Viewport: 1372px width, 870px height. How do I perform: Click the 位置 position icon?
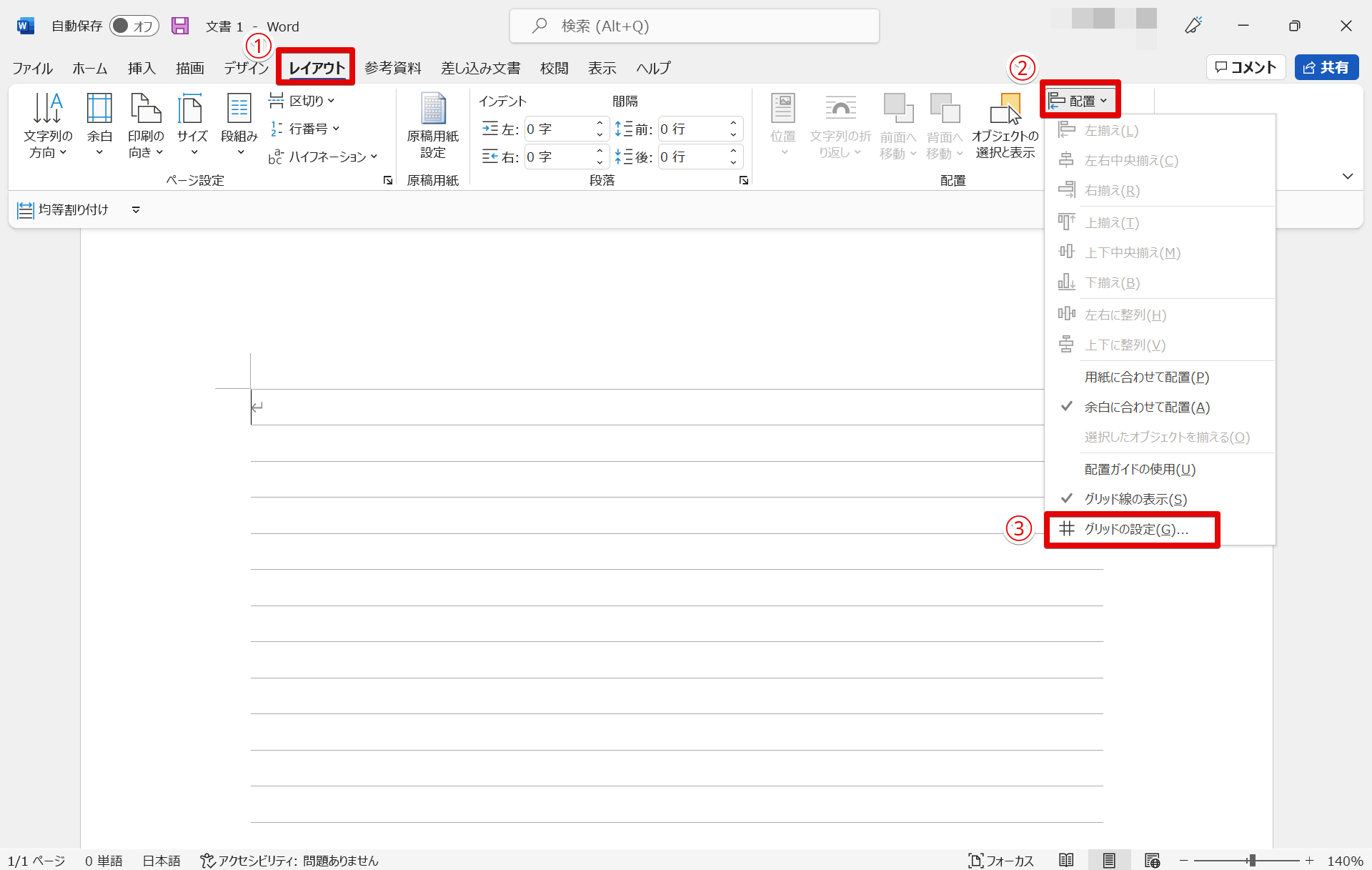[783, 109]
